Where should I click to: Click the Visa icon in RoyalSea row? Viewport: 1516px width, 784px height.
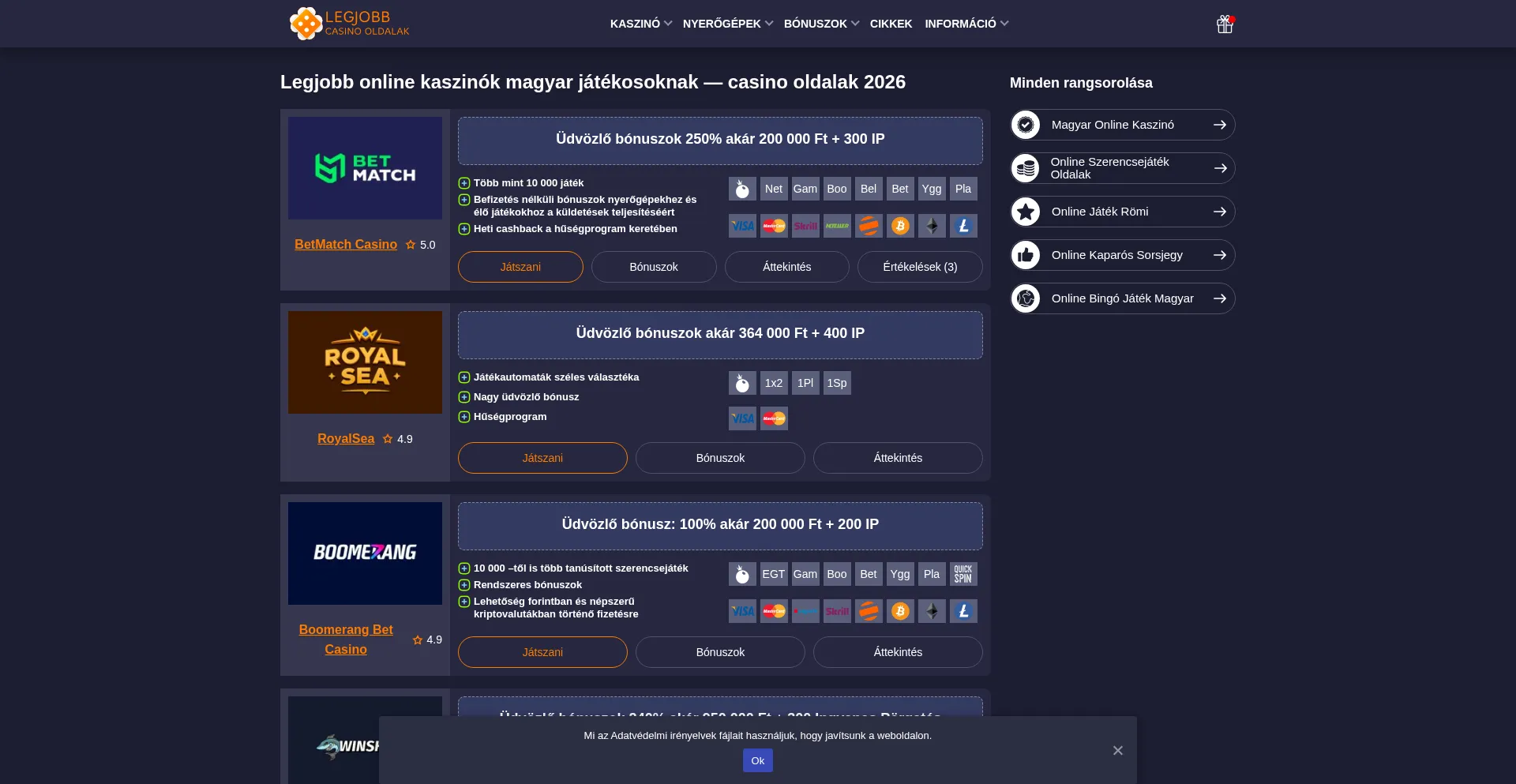(x=742, y=418)
